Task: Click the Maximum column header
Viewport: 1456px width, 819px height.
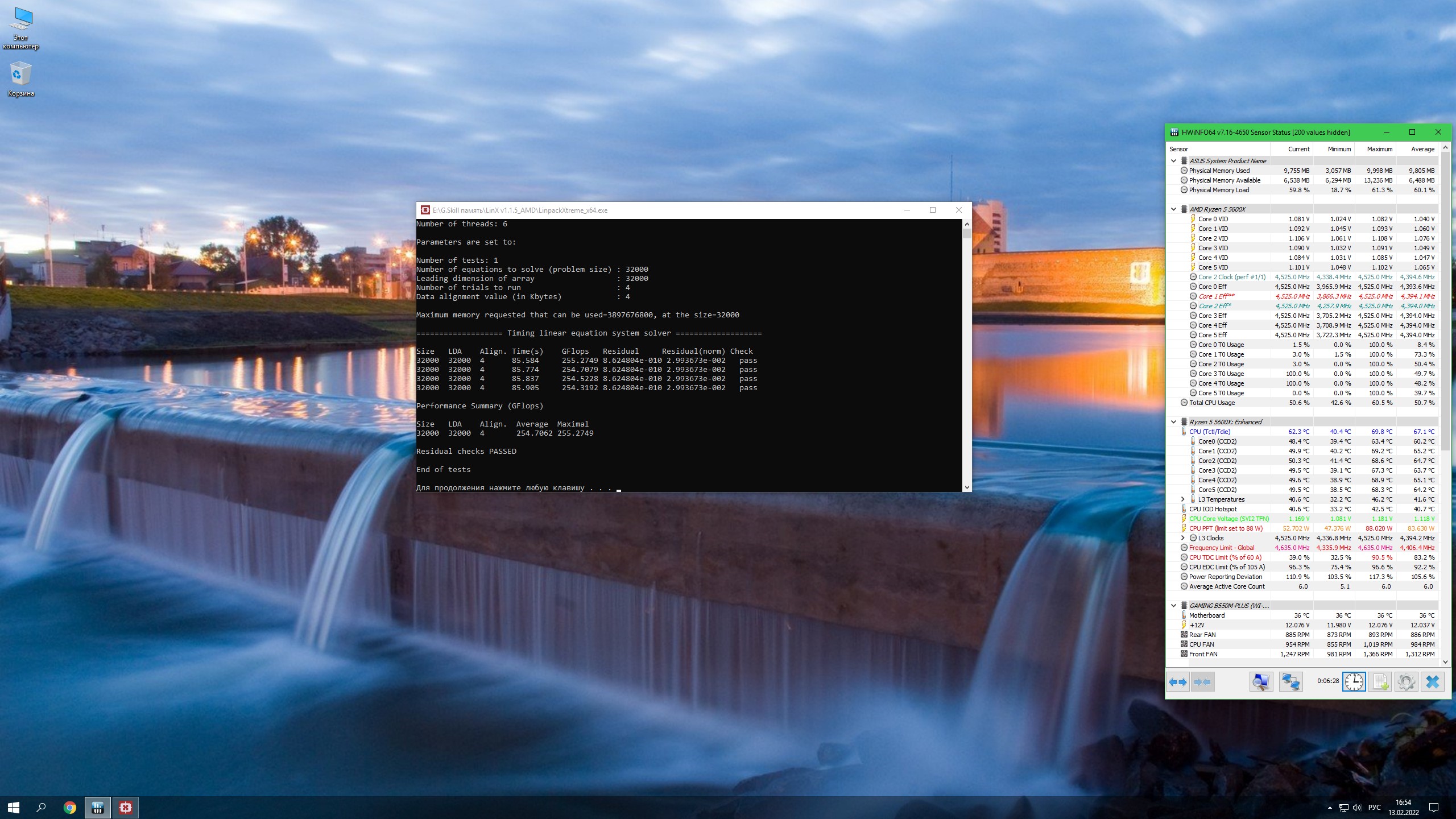Action: tap(1379, 149)
